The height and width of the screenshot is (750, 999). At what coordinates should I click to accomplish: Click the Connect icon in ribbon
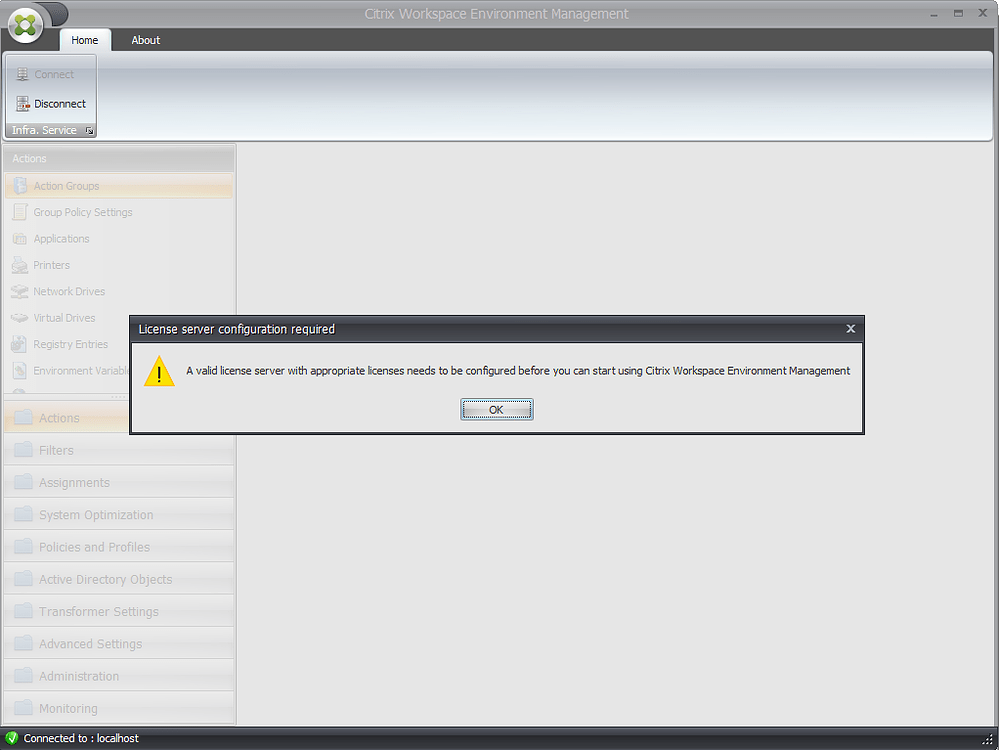(x=23, y=74)
